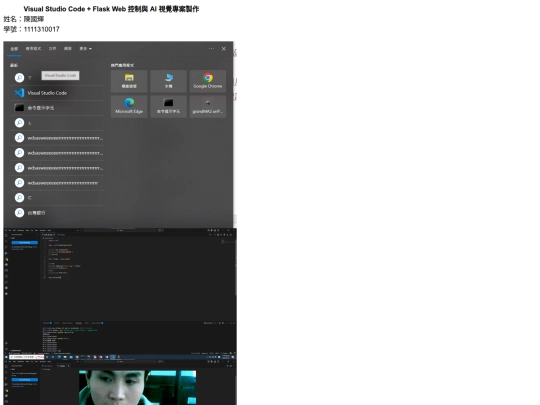Click the taskbar search box

[x=27, y=357]
